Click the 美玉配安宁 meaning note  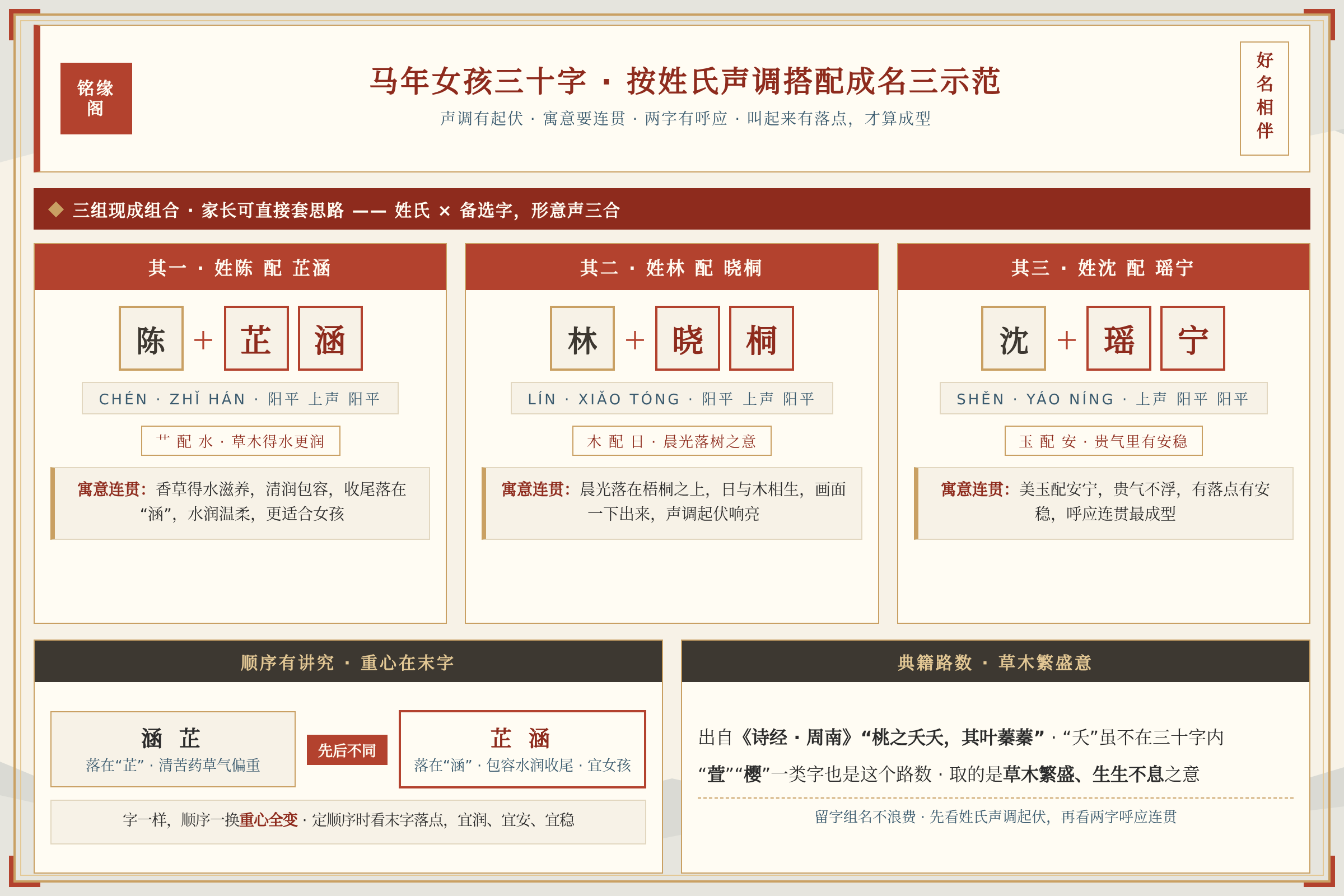click(1103, 503)
